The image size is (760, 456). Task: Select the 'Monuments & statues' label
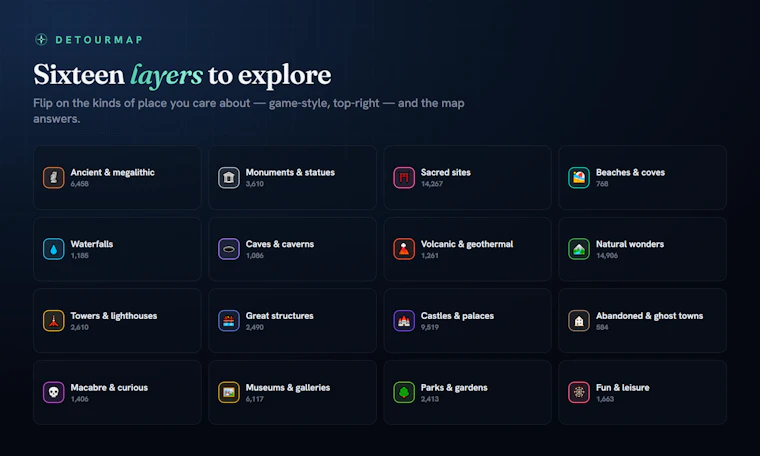[x=290, y=173]
